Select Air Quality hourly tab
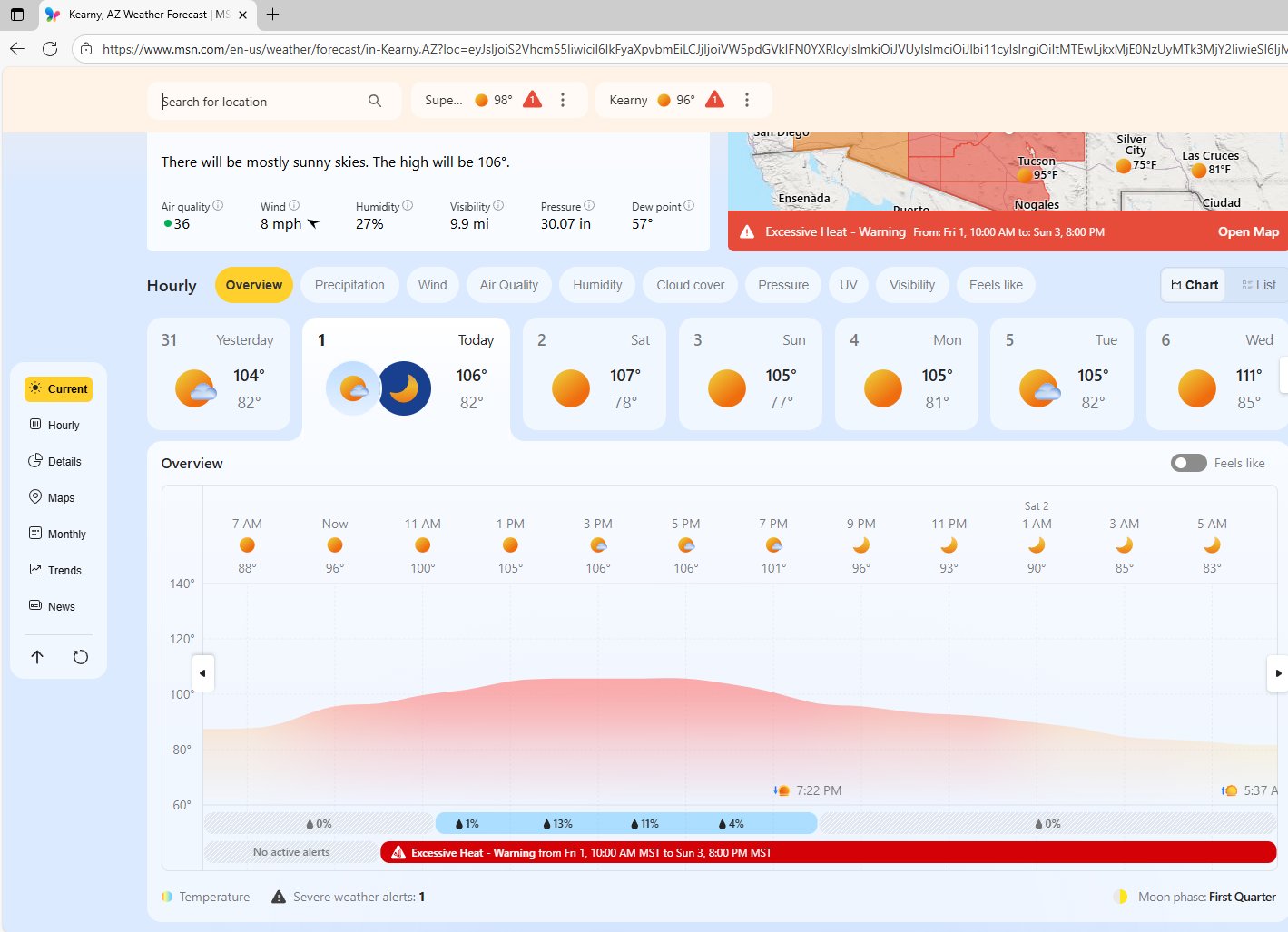Screen dimensions: 1288x932 coord(509,285)
